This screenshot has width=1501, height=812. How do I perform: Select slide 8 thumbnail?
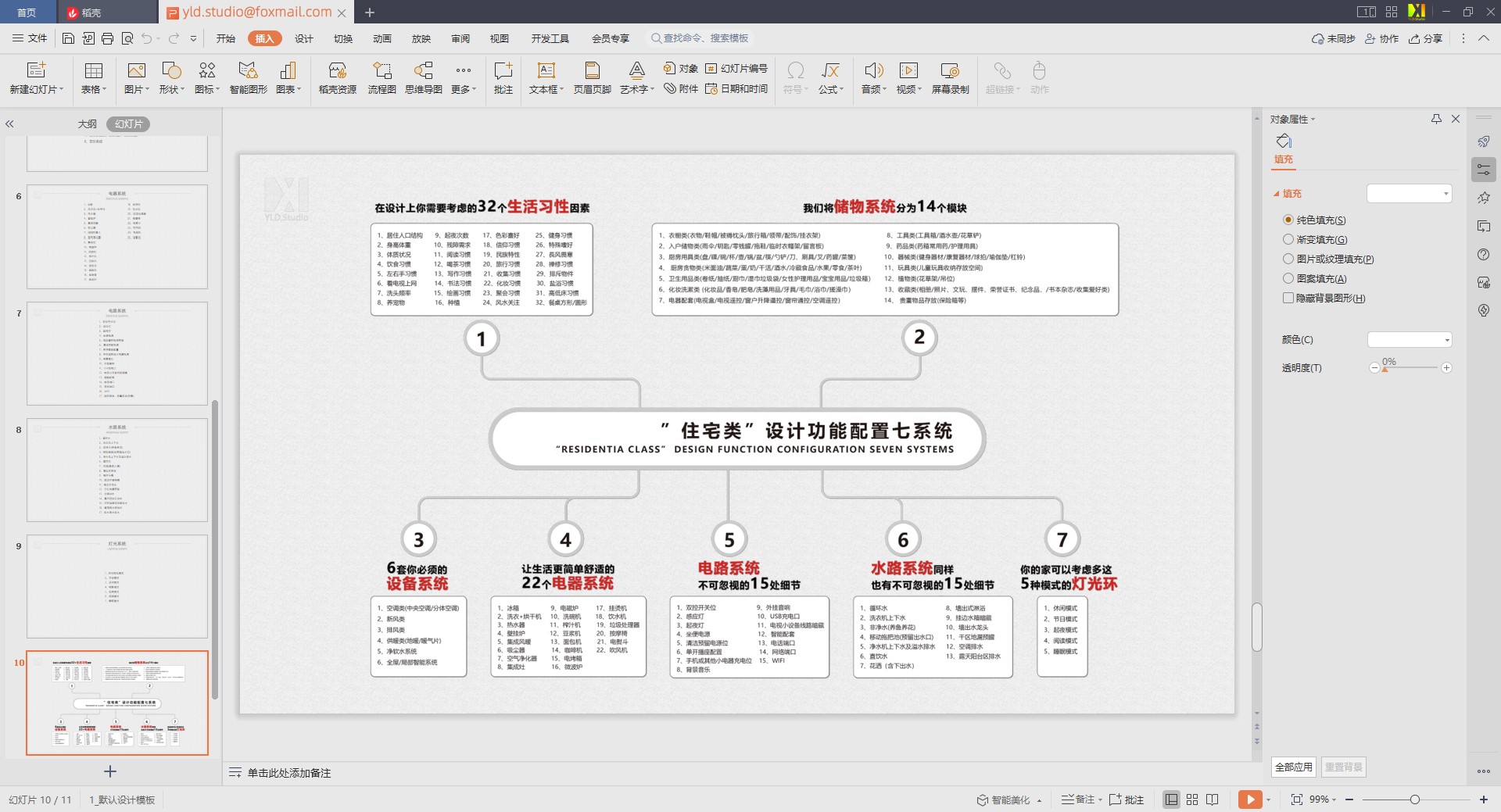(117, 470)
